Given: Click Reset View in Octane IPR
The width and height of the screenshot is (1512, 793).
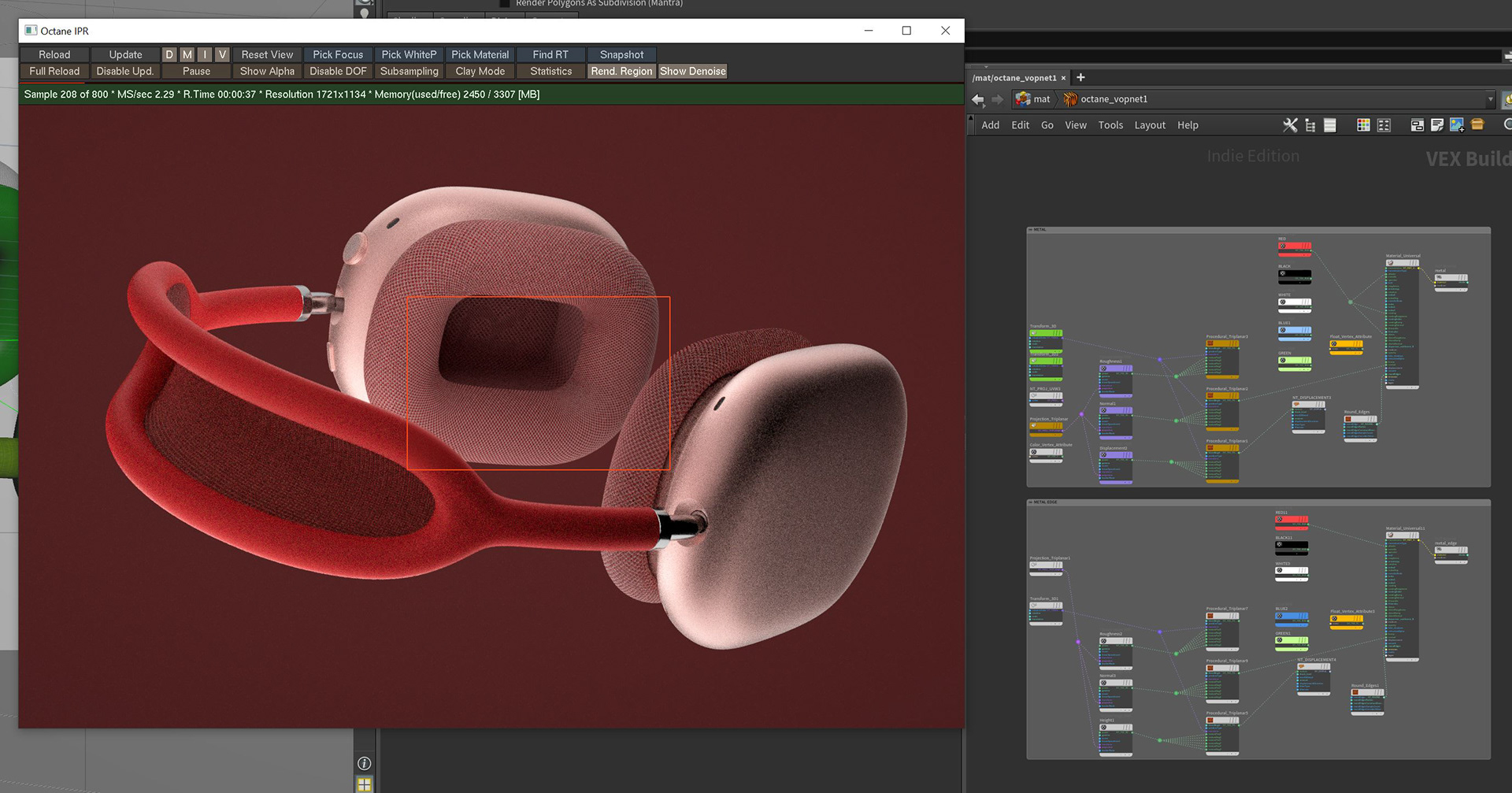Looking at the screenshot, I should coord(267,54).
